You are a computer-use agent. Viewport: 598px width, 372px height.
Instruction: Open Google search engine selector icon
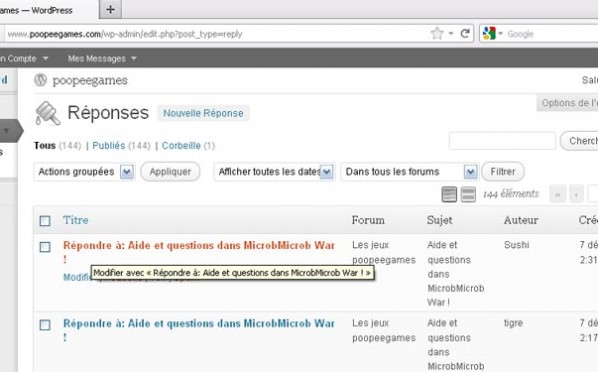[x=489, y=34]
